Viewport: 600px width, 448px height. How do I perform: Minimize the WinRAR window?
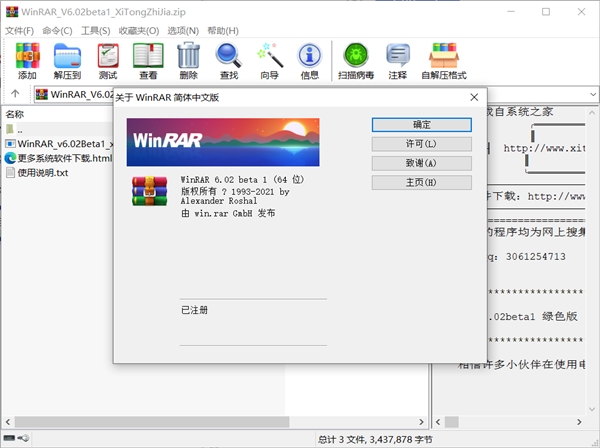point(511,12)
